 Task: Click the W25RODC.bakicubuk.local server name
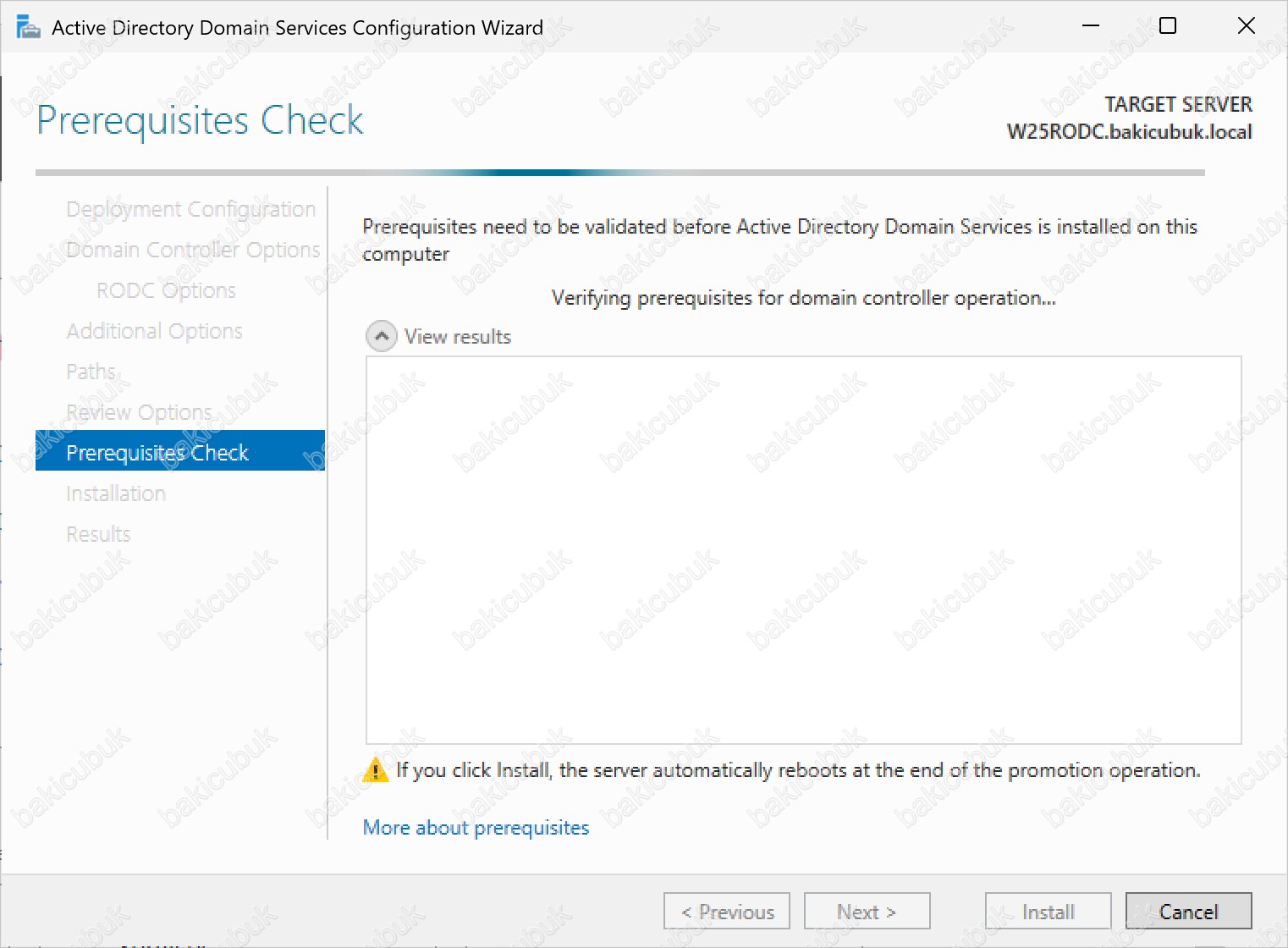(x=1129, y=132)
